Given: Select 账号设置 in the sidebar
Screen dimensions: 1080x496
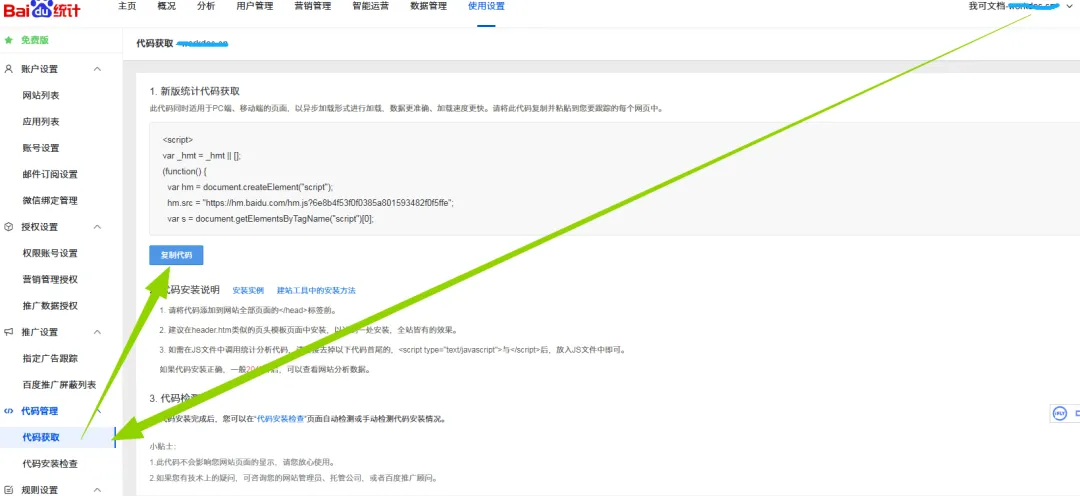Looking at the screenshot, I should (41, 148).
